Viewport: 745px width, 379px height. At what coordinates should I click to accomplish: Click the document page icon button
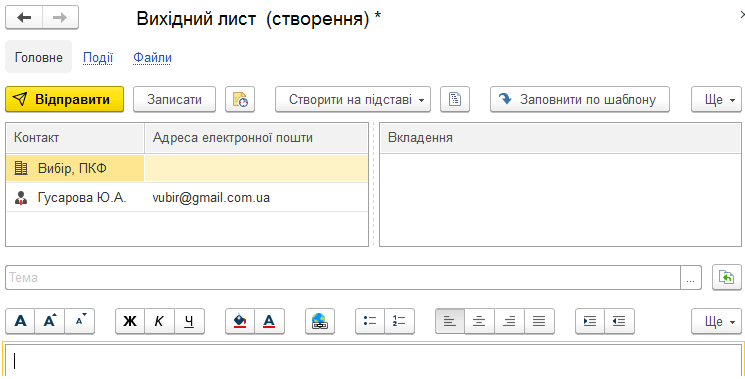click(455, 99)
